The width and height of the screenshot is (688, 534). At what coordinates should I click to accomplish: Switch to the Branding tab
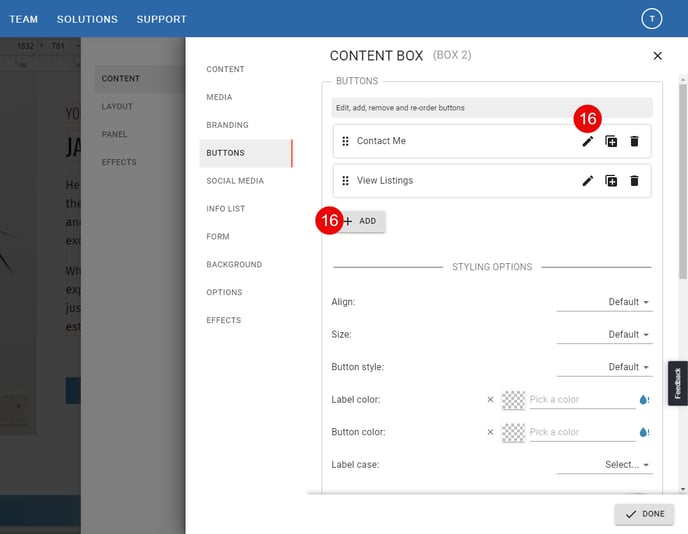[246, 125]
